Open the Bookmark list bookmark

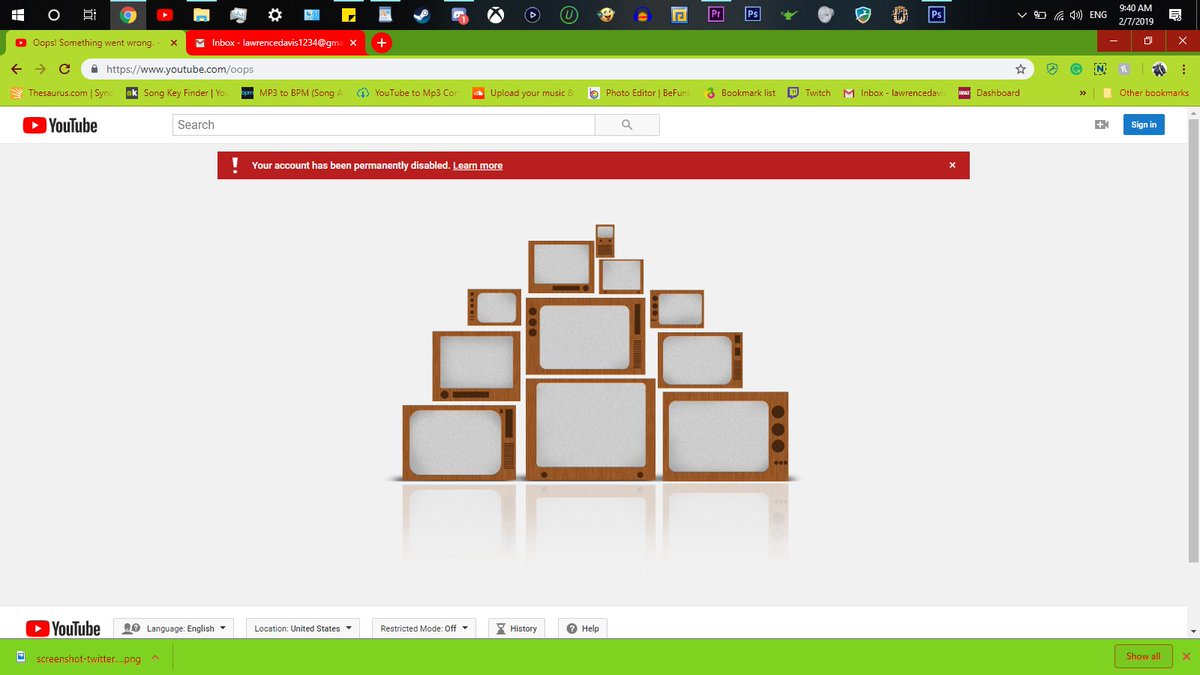pyautogui.click(x=740, y=93)
